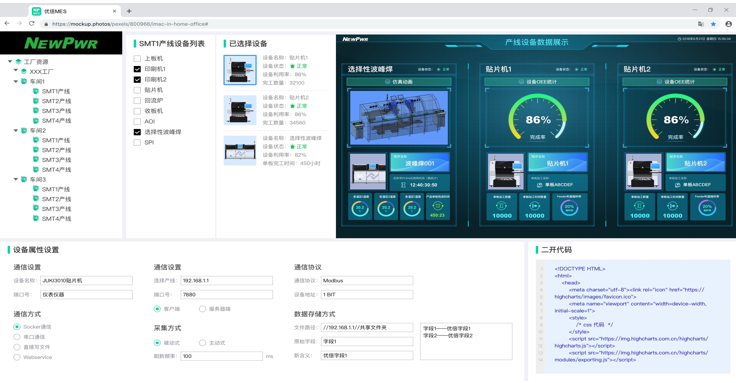Viewport: 736px width, 383px height.
Task: Uncheck the 印刷机1 checkbox
Action: (137, 69)
